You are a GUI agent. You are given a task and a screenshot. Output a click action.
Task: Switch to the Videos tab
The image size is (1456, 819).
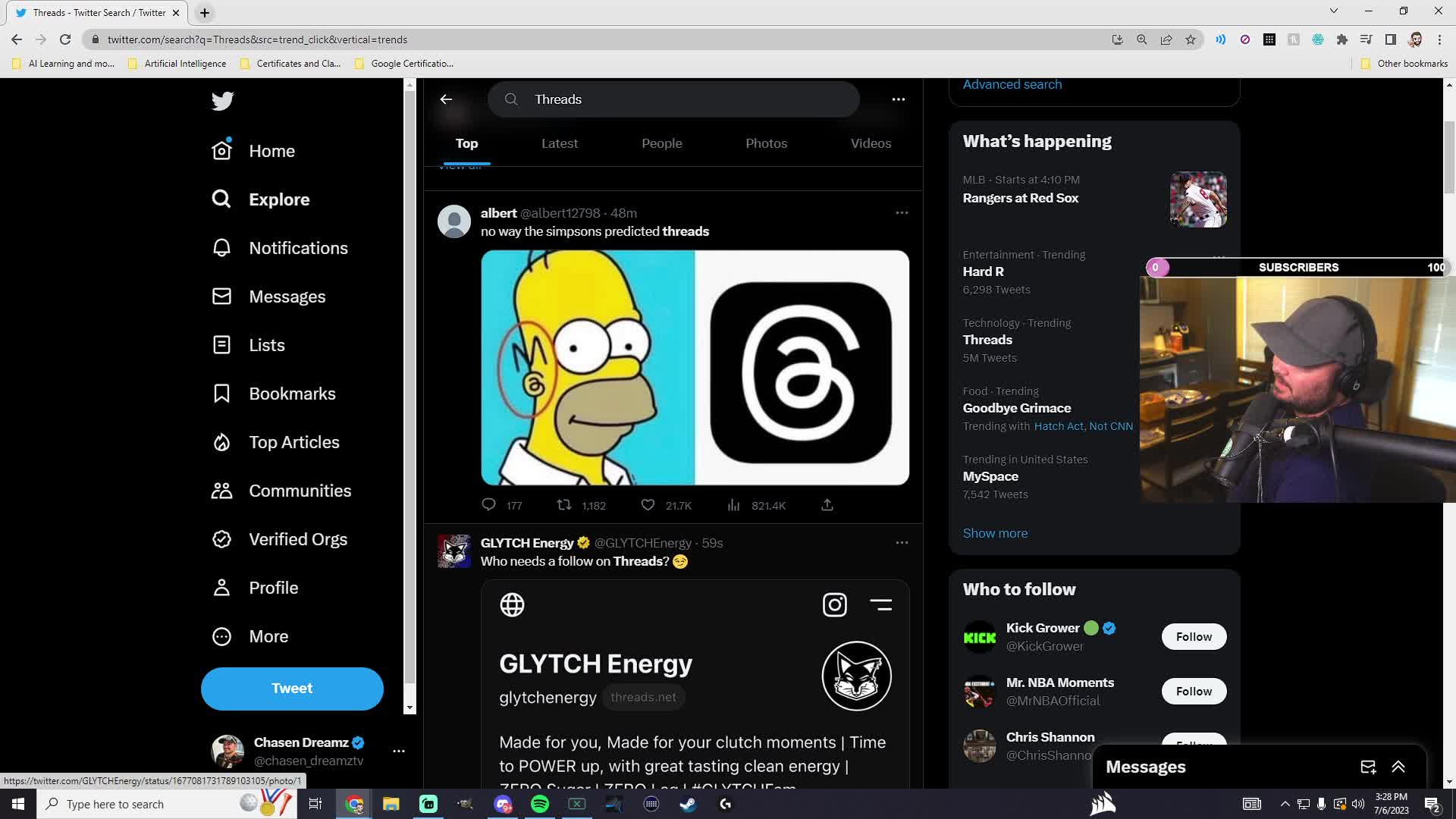coord(871,143)
